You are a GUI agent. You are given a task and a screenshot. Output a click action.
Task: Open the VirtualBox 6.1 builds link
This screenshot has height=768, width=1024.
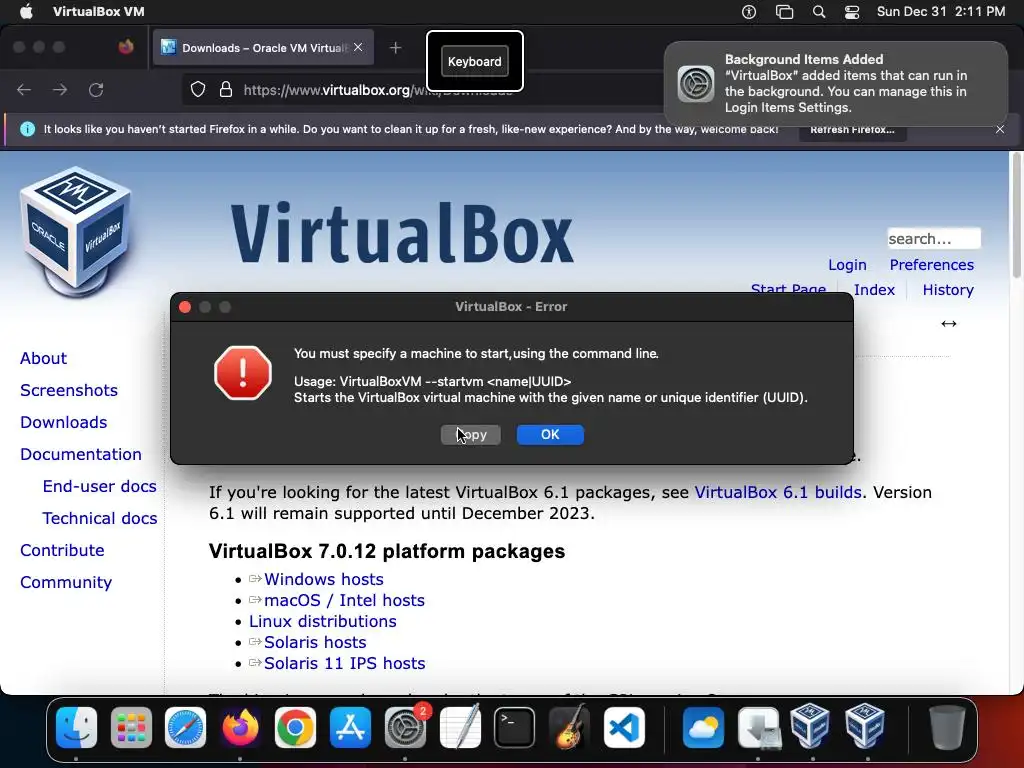click(x=778, y=492)
